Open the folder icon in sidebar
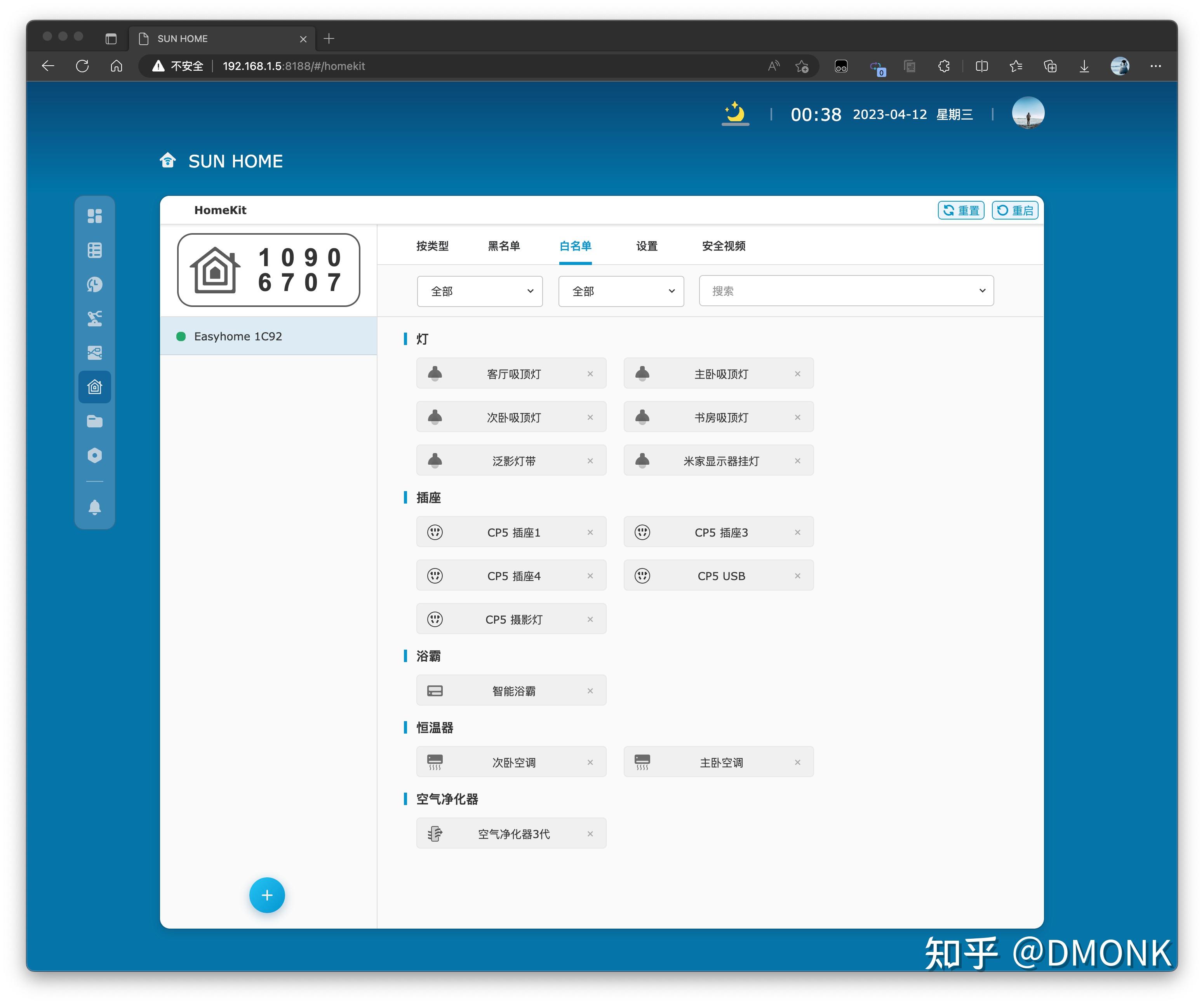The width and height of the screenshot is (1204, 1004). pos(95,421)
